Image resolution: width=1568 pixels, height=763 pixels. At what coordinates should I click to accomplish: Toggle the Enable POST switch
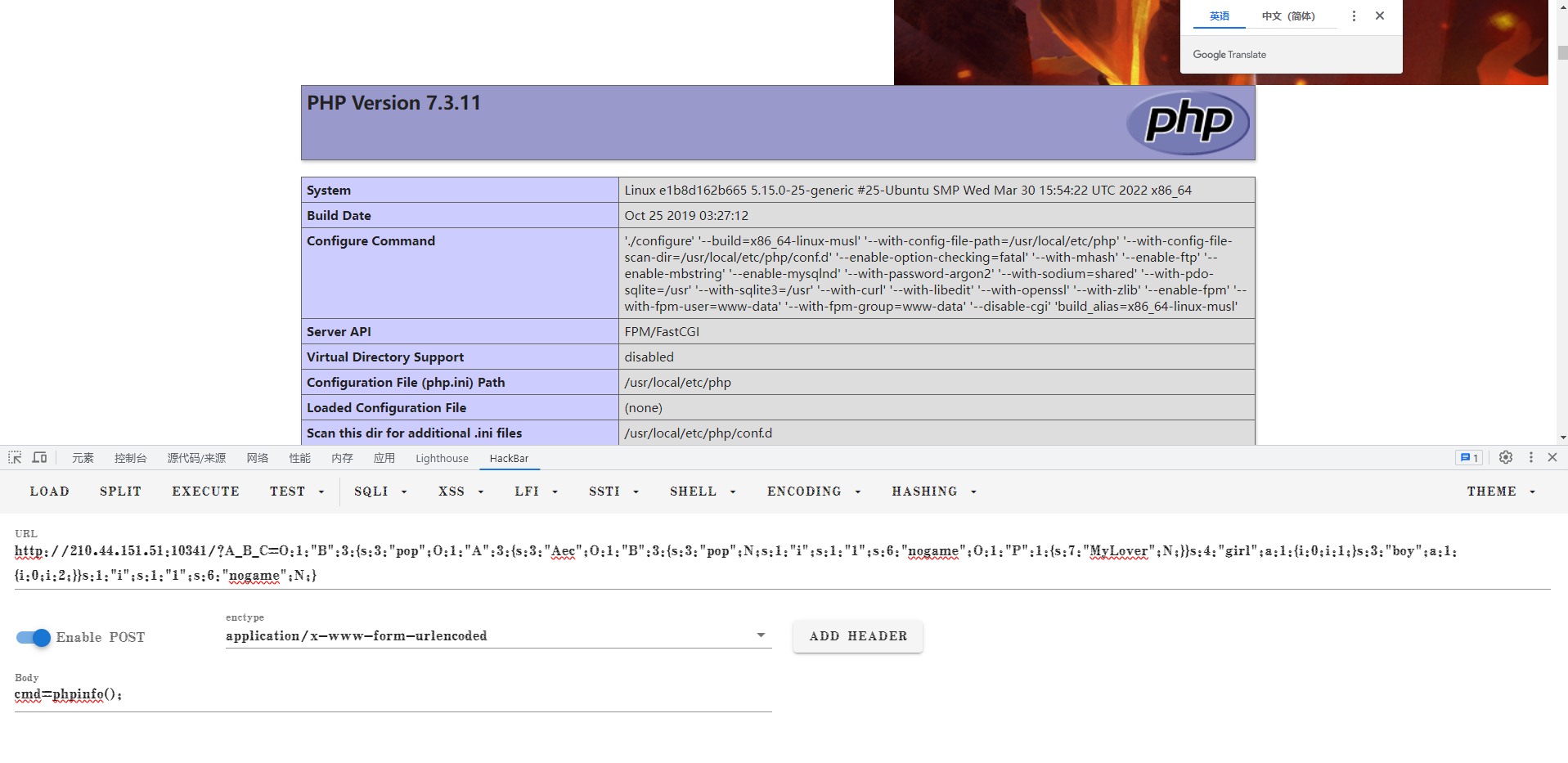click(34, 638)
